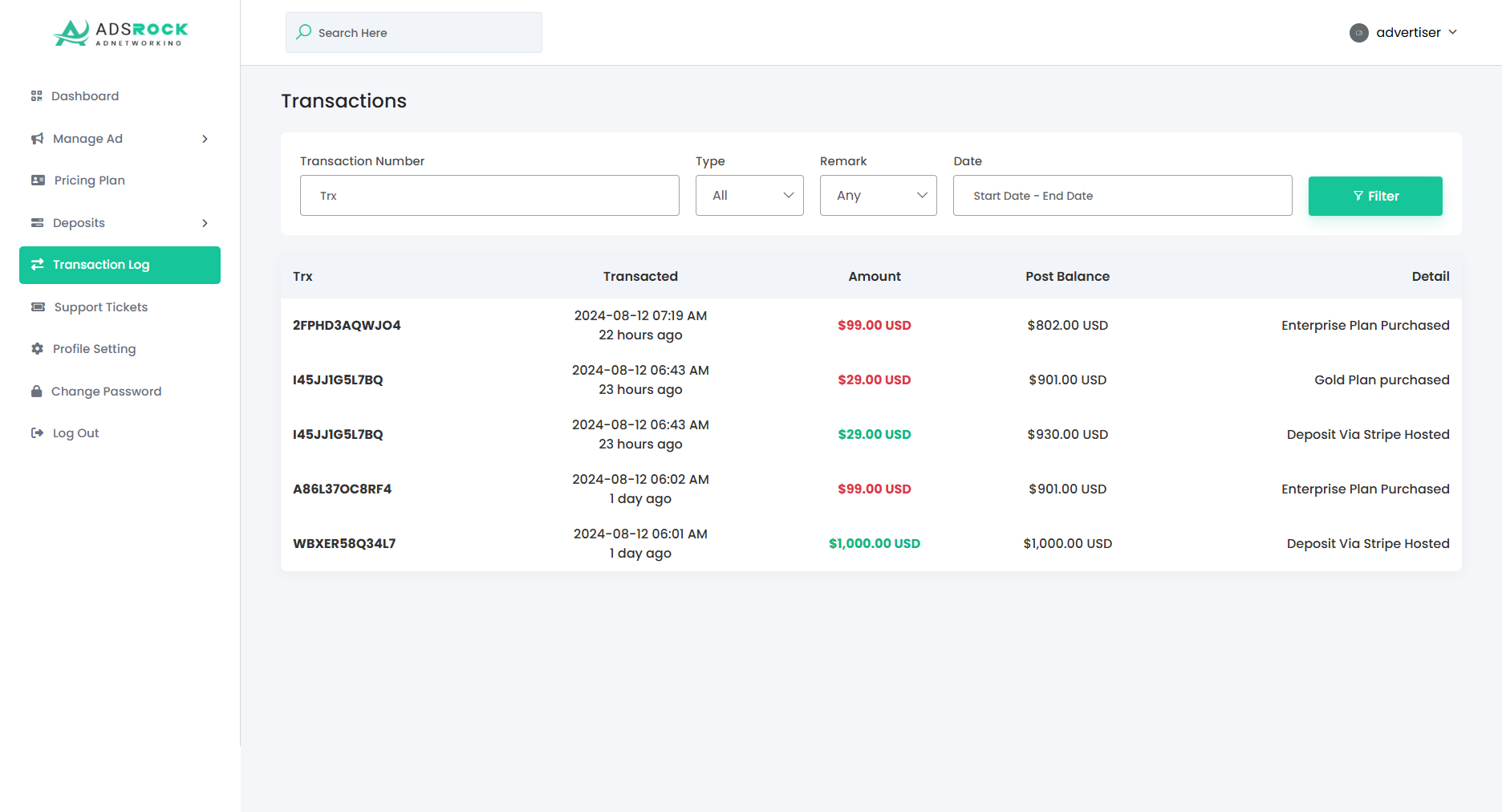
Task: Focus the Transaction Number field
Action: coord(489,196)
